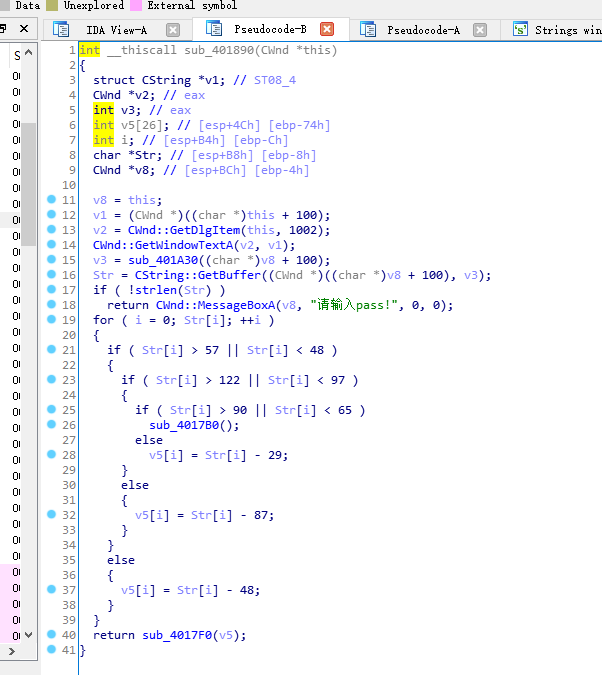Image resolution: width=602 pixels, height=675 pixels.
Task: Toggle breakpoint dot on line 26
Action: click(x=51, y=424)
